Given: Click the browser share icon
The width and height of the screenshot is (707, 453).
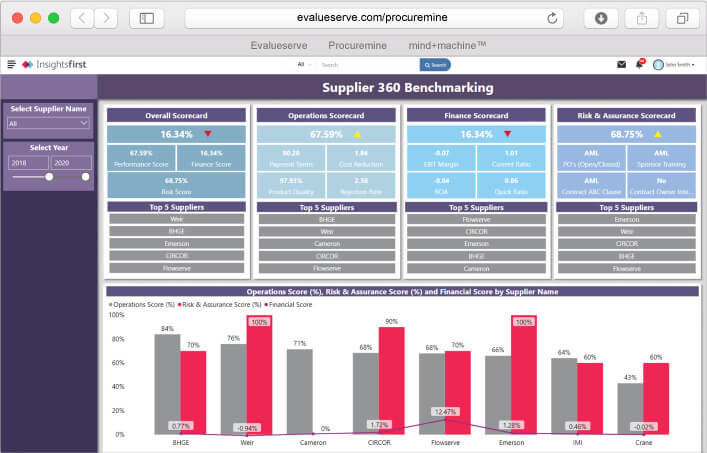Looking at the screenshot, I should (642, 18).
